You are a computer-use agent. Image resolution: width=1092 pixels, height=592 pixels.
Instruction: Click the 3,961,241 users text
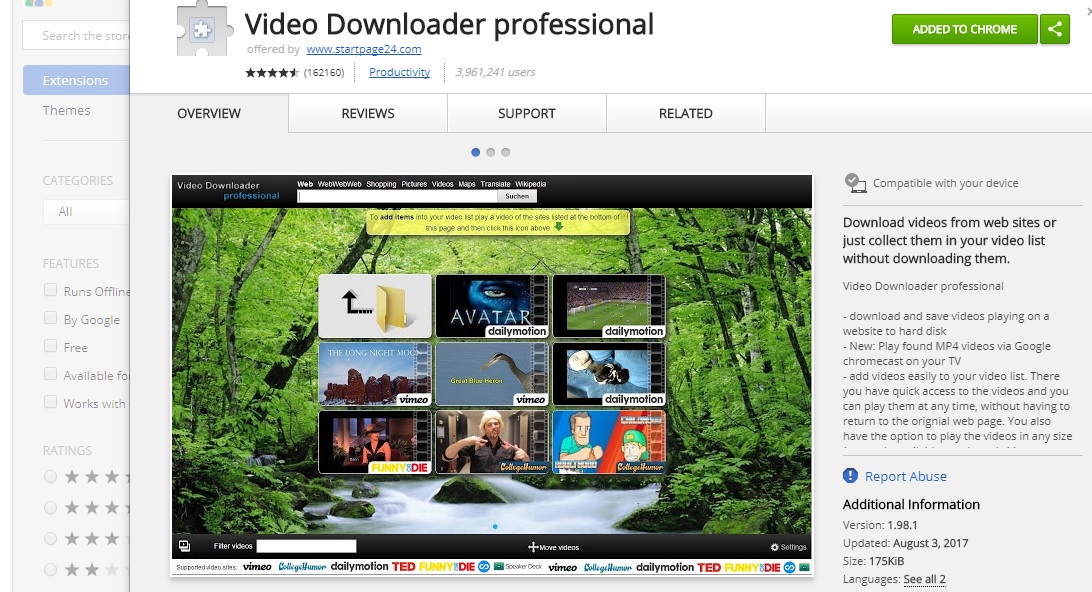click(495, 72)
